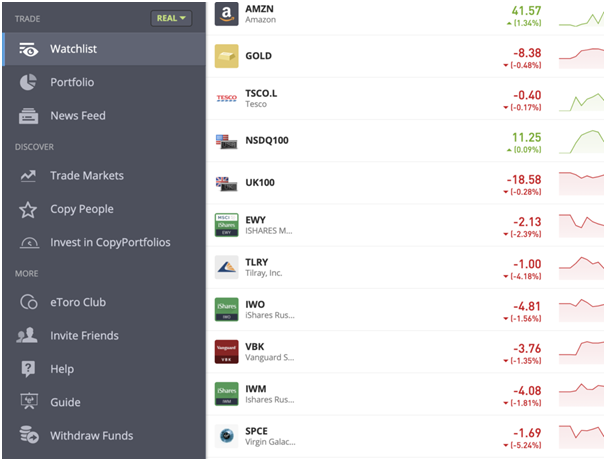
Task: Select the GOLD bar icon
Action: click(226, 56)
